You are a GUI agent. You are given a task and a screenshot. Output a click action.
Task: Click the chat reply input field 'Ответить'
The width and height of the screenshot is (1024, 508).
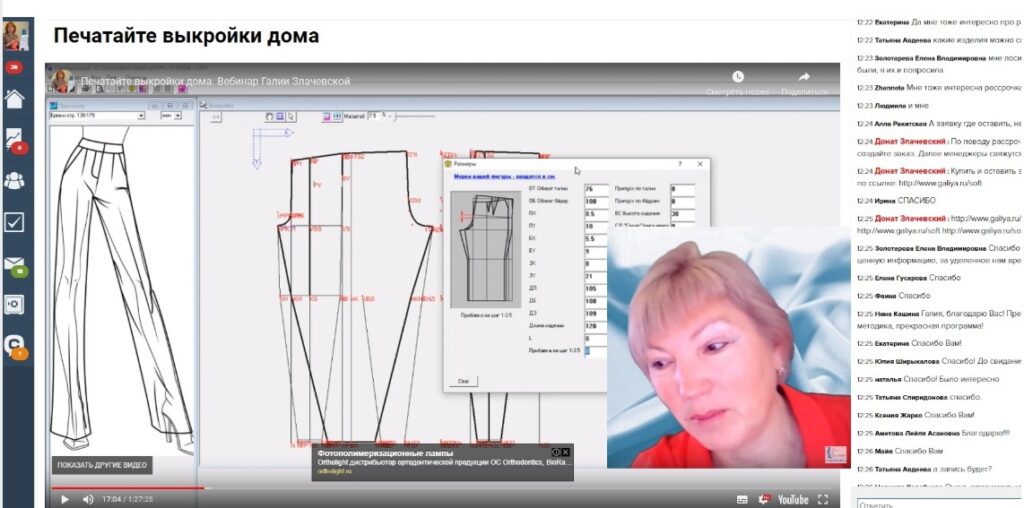point(938,504)
